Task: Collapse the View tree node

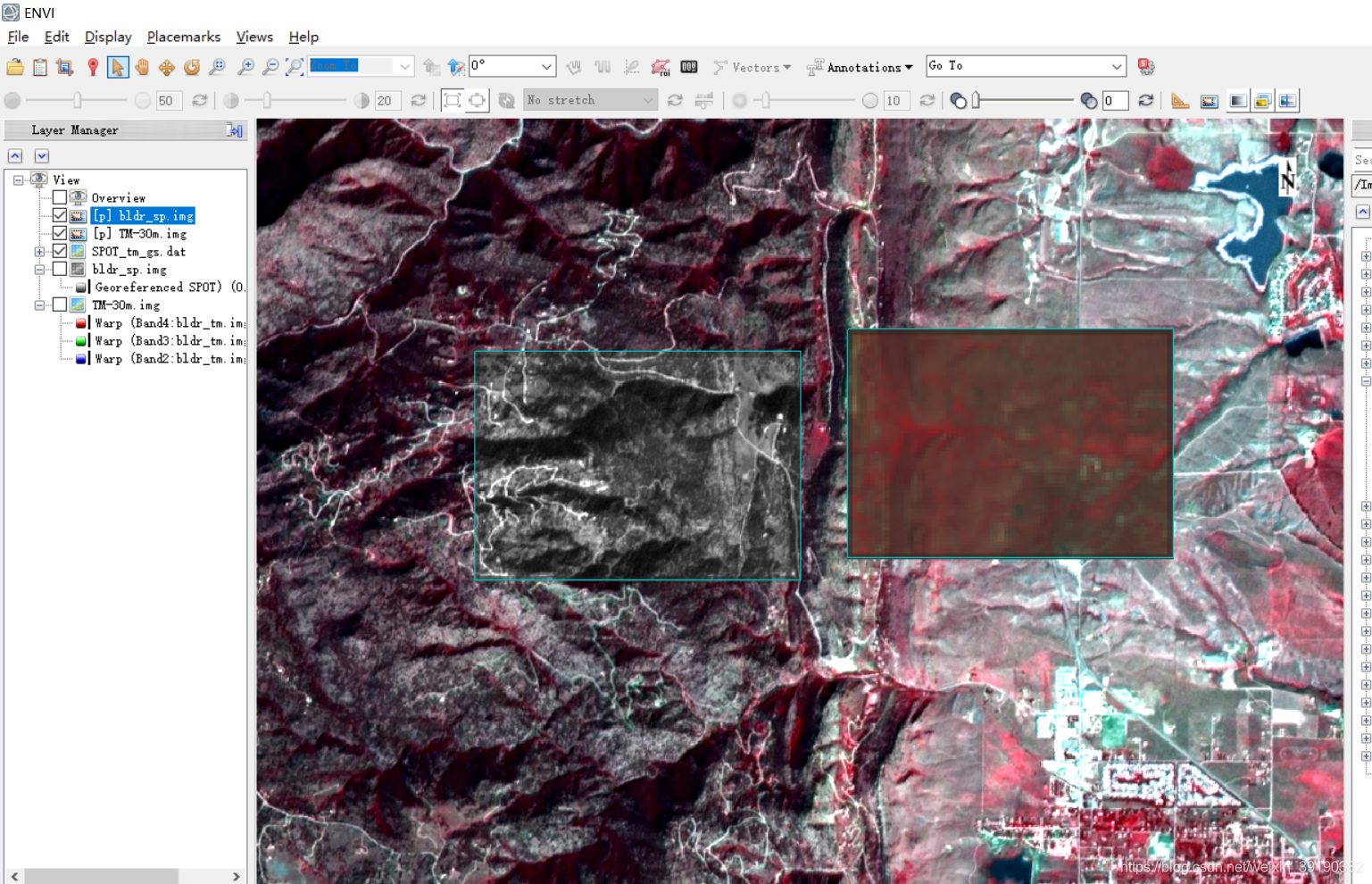Action: 18,179
